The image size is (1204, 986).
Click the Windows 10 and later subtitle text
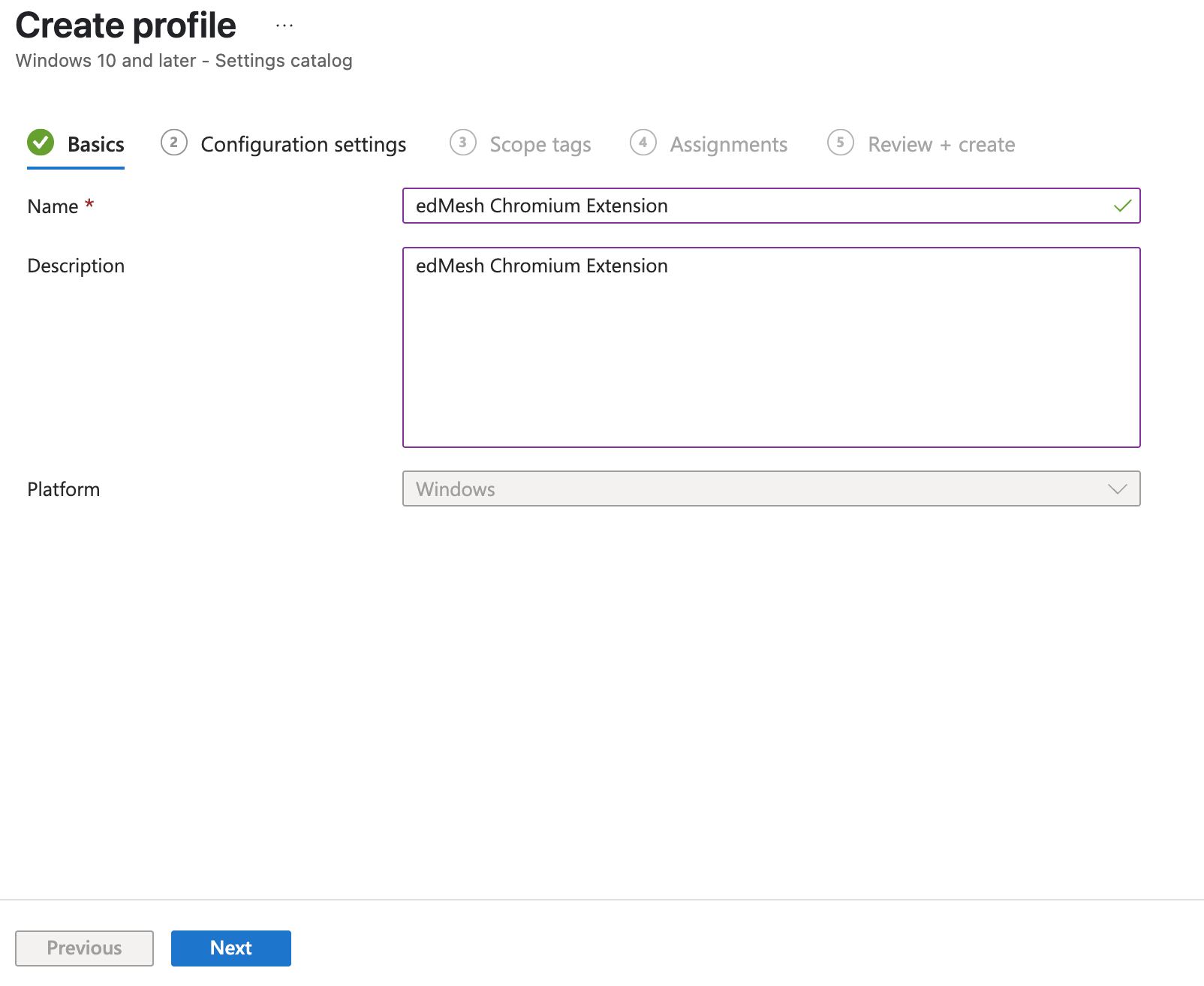pos(184,61)
